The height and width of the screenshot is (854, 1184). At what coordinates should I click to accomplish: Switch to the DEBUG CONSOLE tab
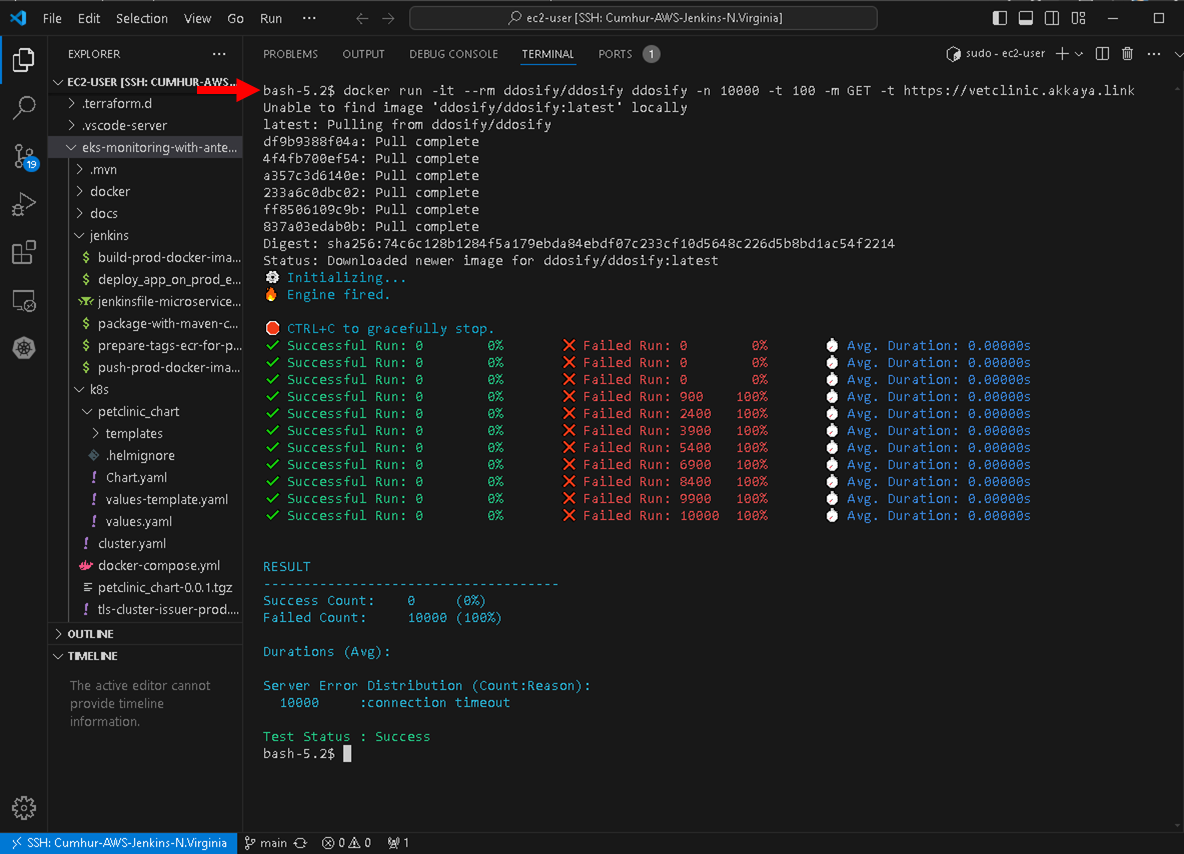pos(453,54)
